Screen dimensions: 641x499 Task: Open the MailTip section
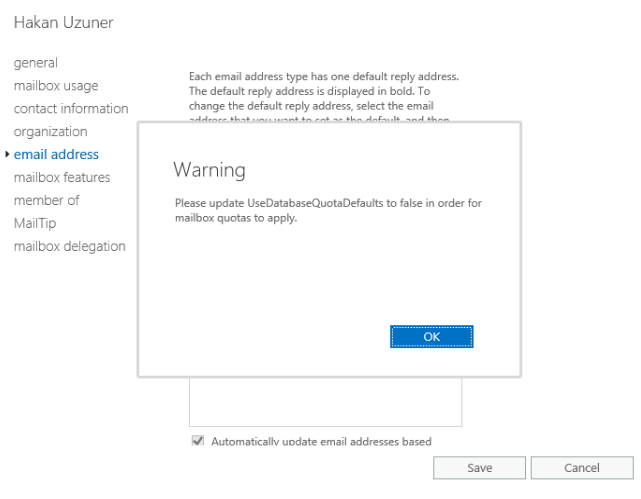point(34,224)
